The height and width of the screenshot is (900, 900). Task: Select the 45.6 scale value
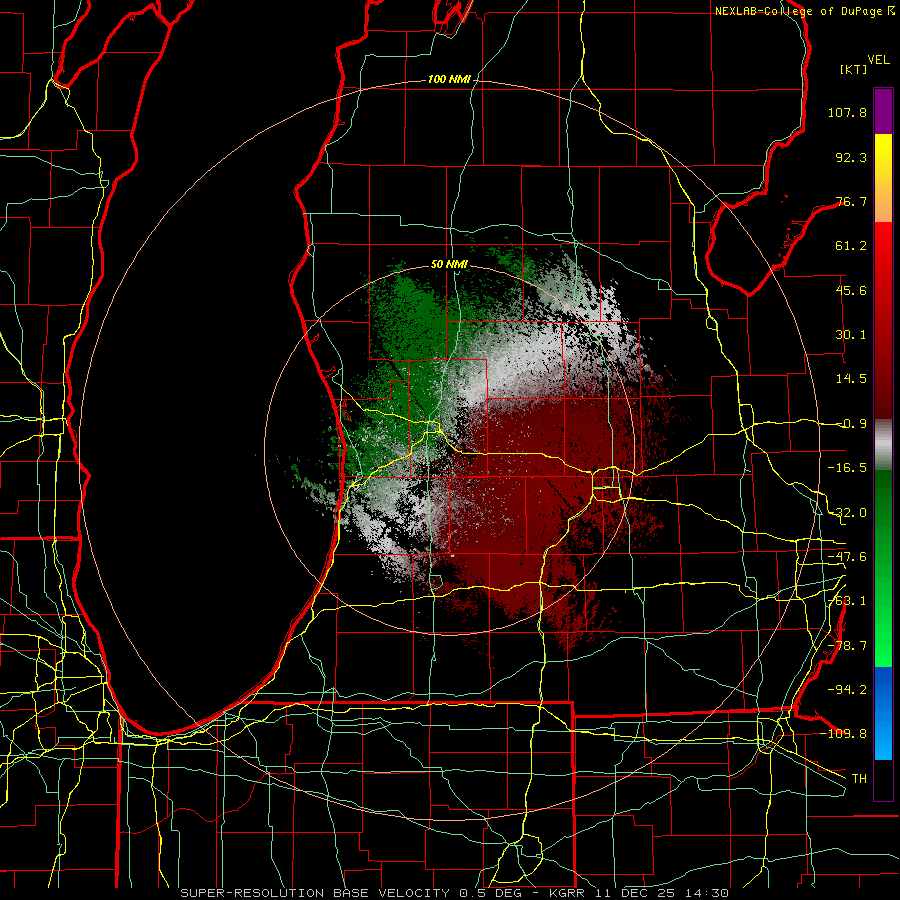[851, 290]
